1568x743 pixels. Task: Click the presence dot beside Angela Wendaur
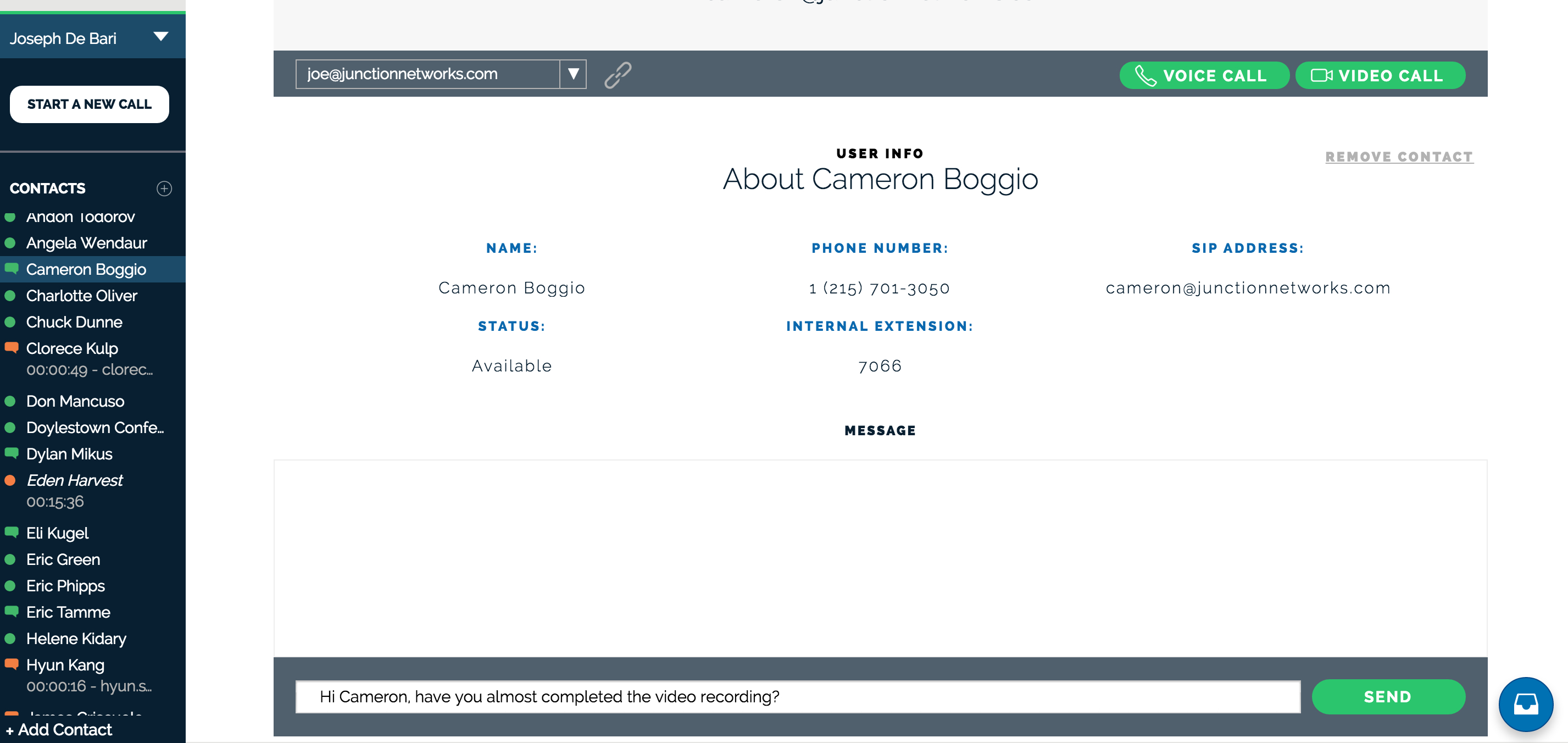(x=10, y=242)
